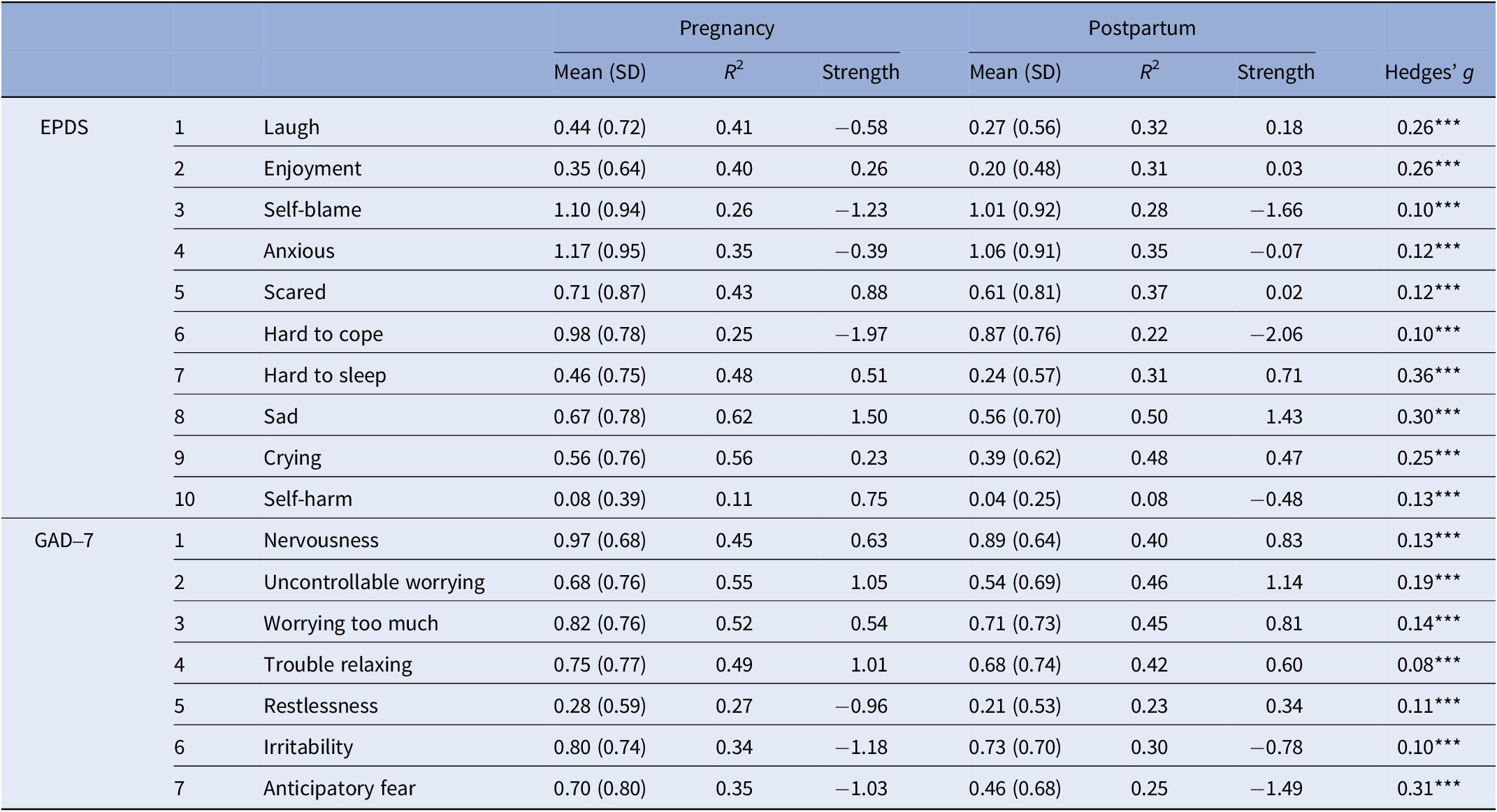Select the Trouble relaxing item label
Image resolution: width=1497 pixels, height=812 pixels.
coord(338,665)
